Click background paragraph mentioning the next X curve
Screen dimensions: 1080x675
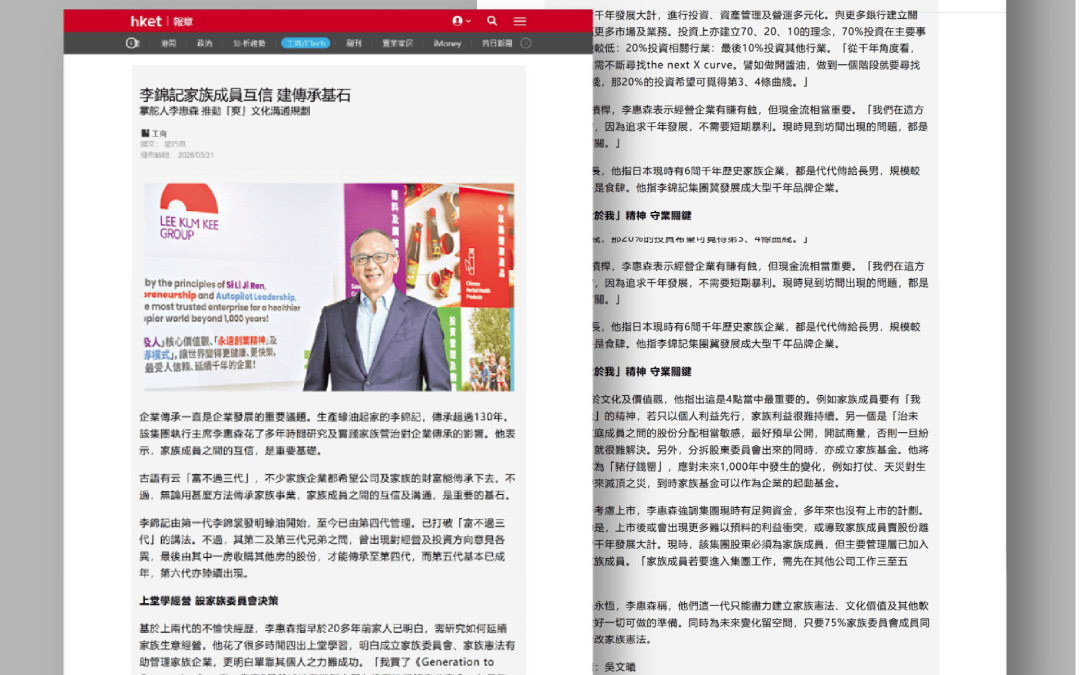pyautogui.click(x=761, y=48)
